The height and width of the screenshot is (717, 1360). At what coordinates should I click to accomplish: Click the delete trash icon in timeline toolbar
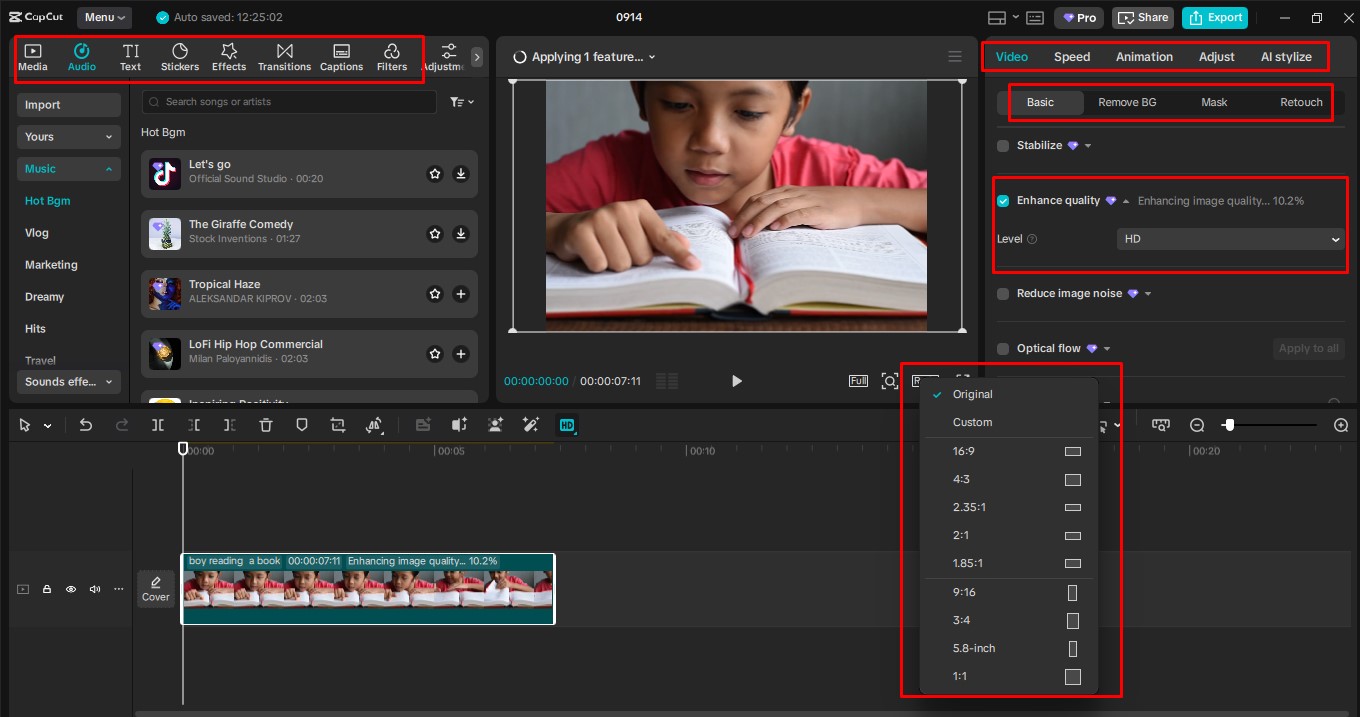pos(266,425)
